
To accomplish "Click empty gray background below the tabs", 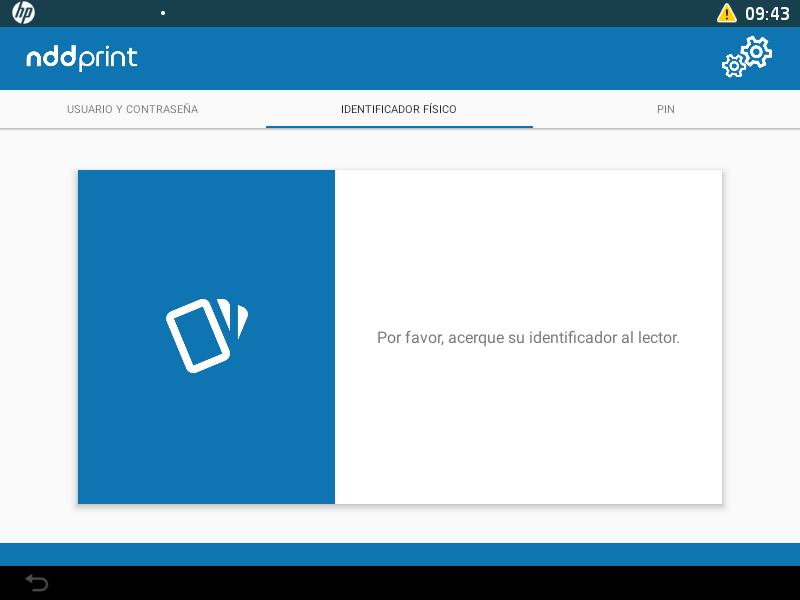I will pyautogui.click(x=400, y=148).
